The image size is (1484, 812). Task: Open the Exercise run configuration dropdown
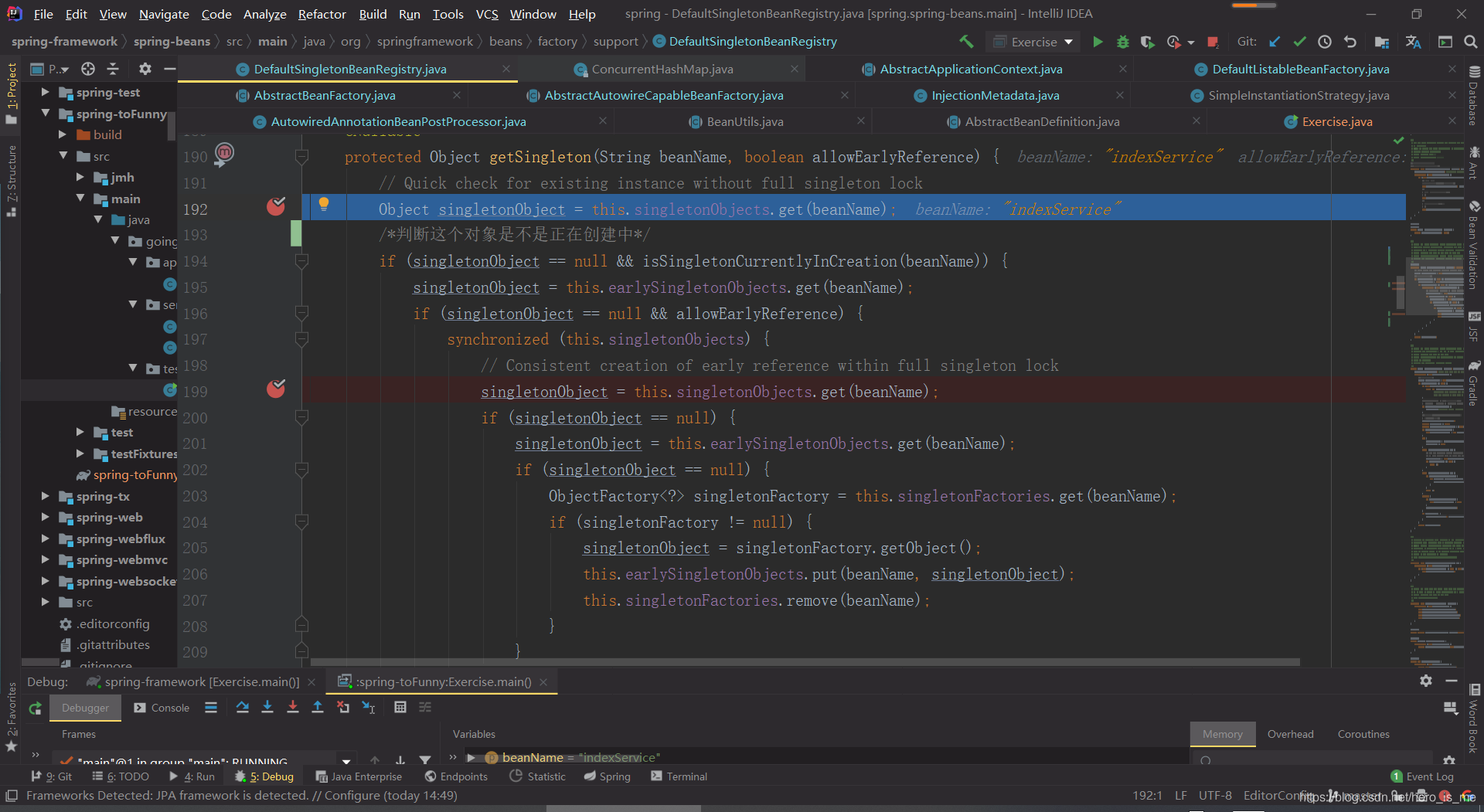pyautogui.click(x=1034, y=42)
